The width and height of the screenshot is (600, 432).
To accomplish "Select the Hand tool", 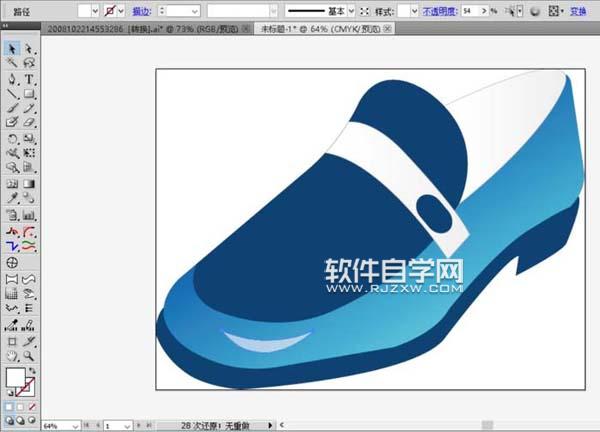I will tap(11, 355).
